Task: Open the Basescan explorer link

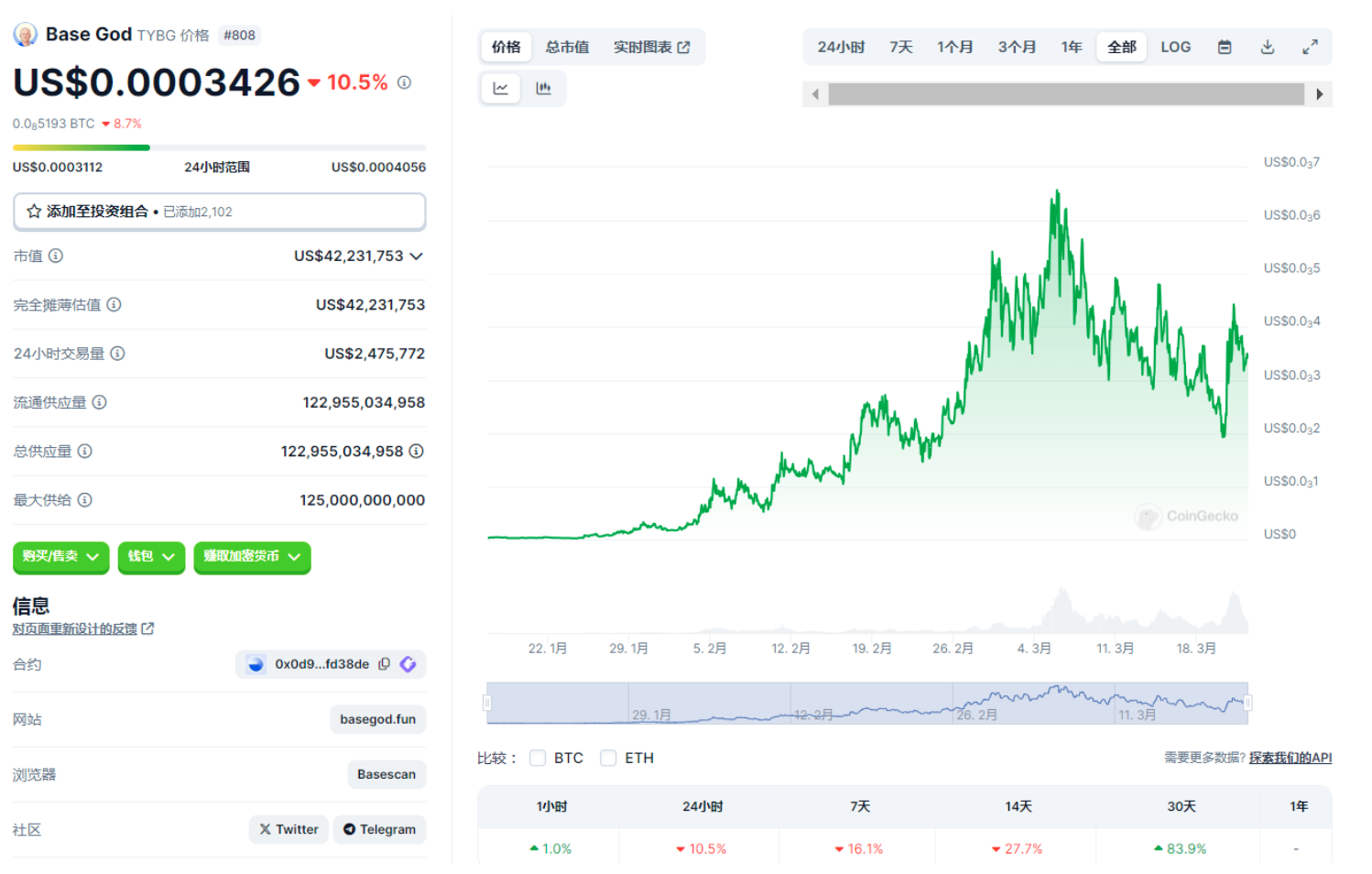Action: (386, 774)
